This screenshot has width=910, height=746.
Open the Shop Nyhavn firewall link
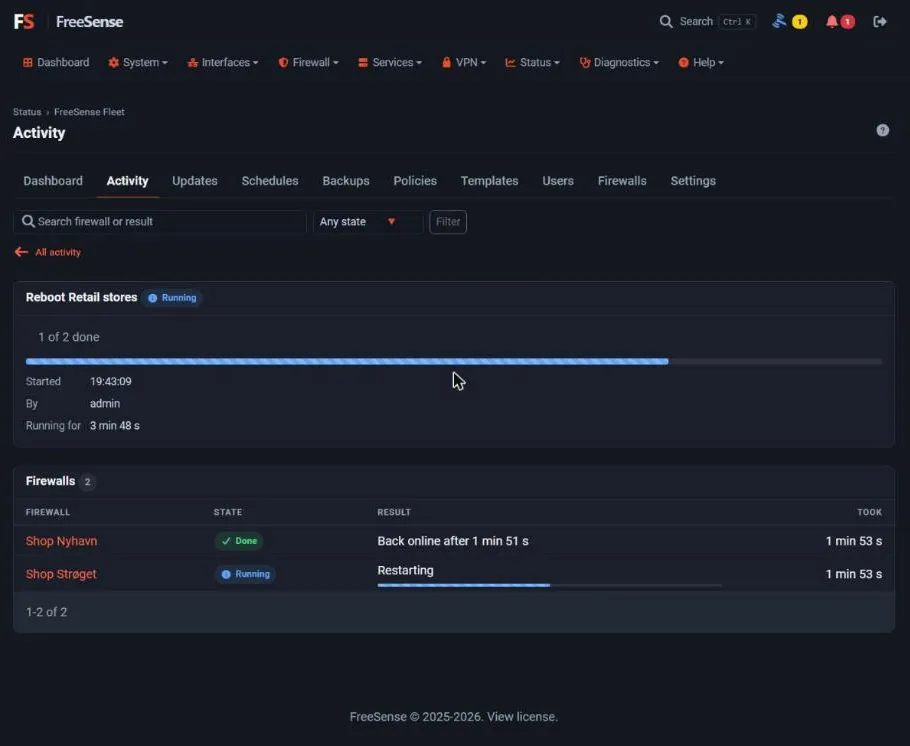62,541
